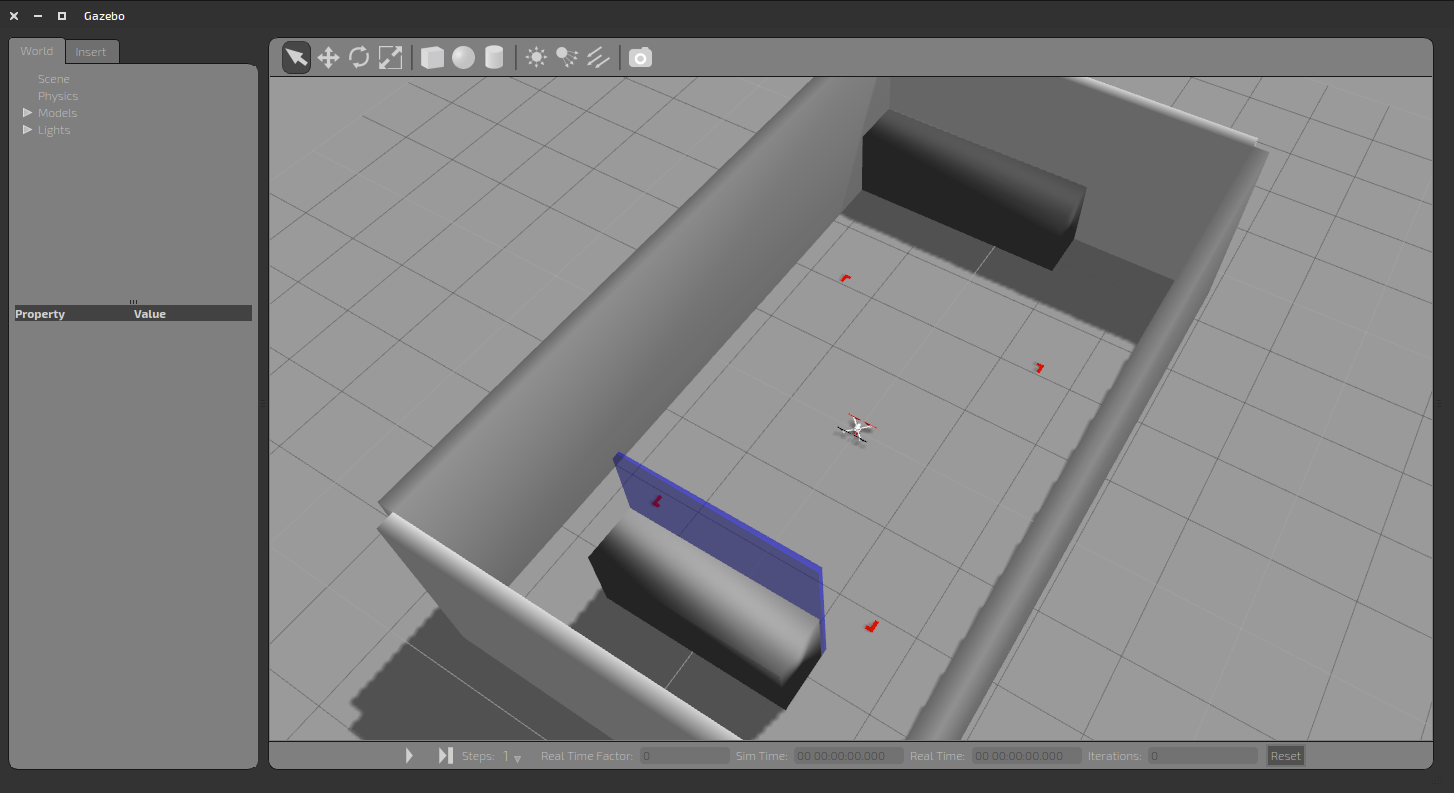This screenshot has width=1454, height=793.
Task: Enable the scale mode tool
Action: point(390,58)
